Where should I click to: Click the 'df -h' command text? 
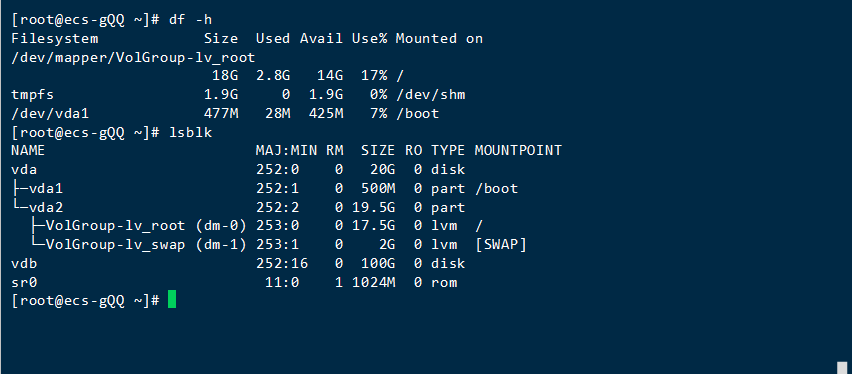tap(190, 20)
